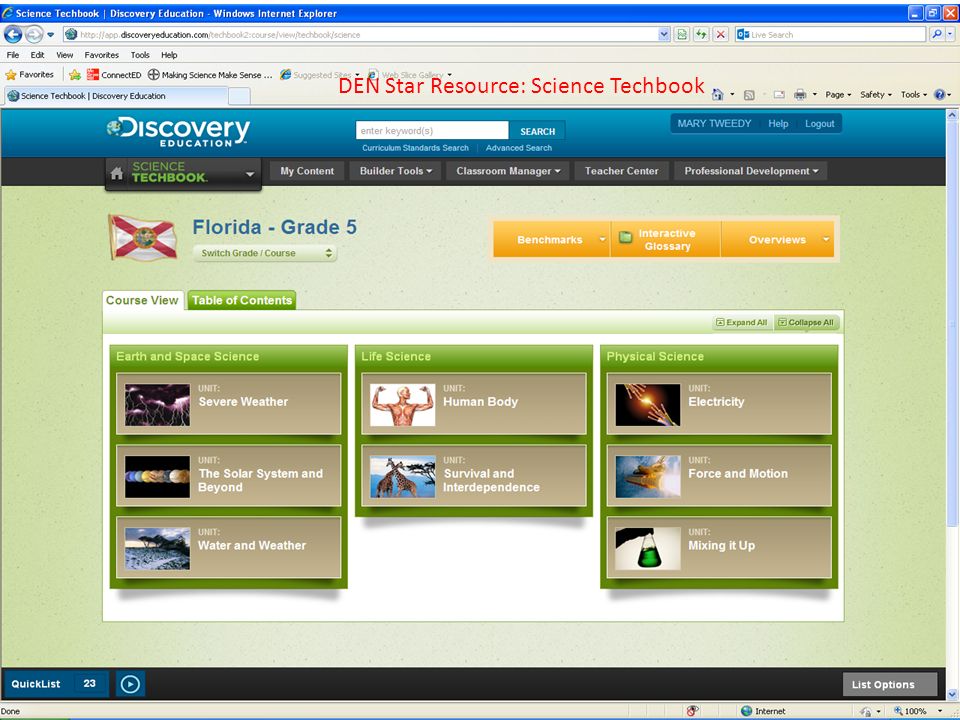
Task: Open the Force and Motion unit
Action: [719, 476]
